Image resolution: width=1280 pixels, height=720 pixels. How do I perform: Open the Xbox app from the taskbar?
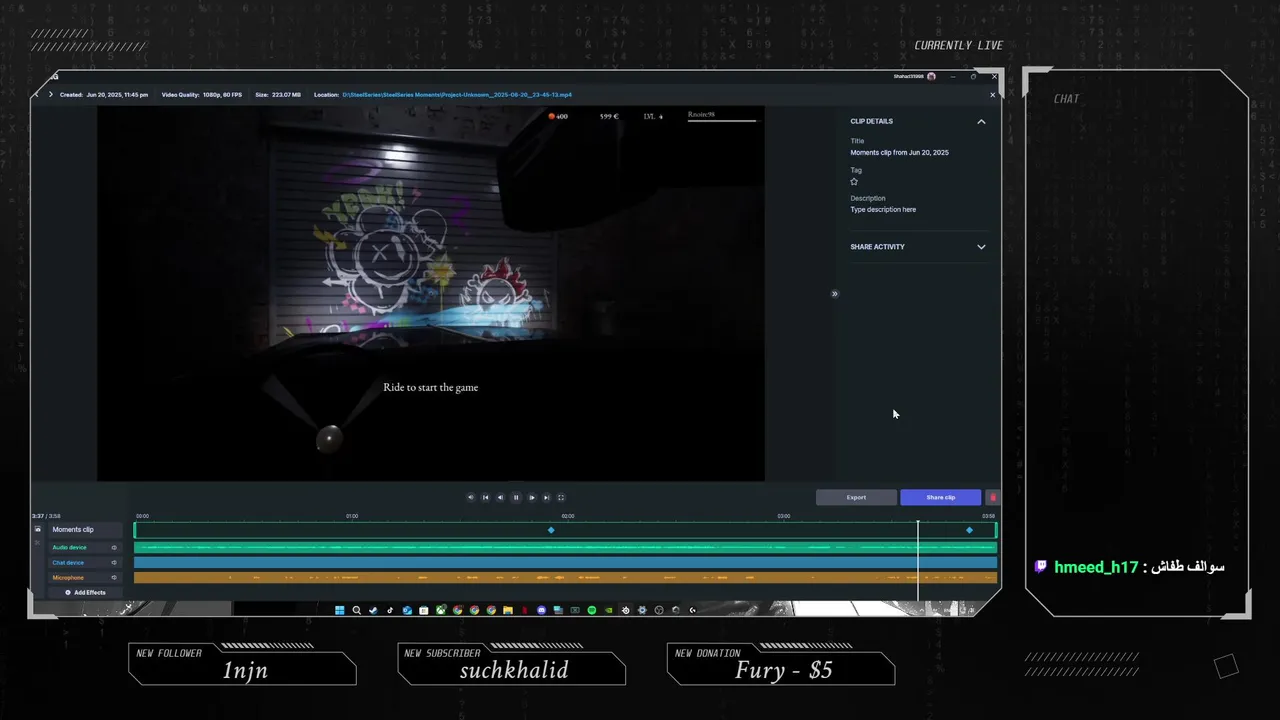pos(441,610)
